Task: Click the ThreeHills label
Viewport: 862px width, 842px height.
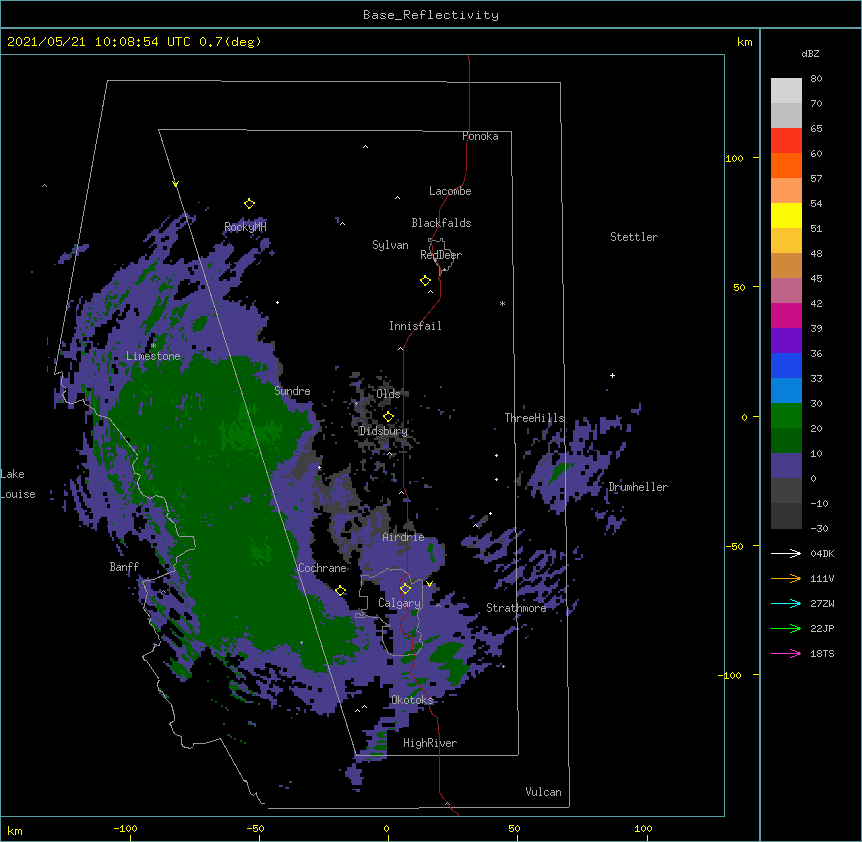Action: 534,418
